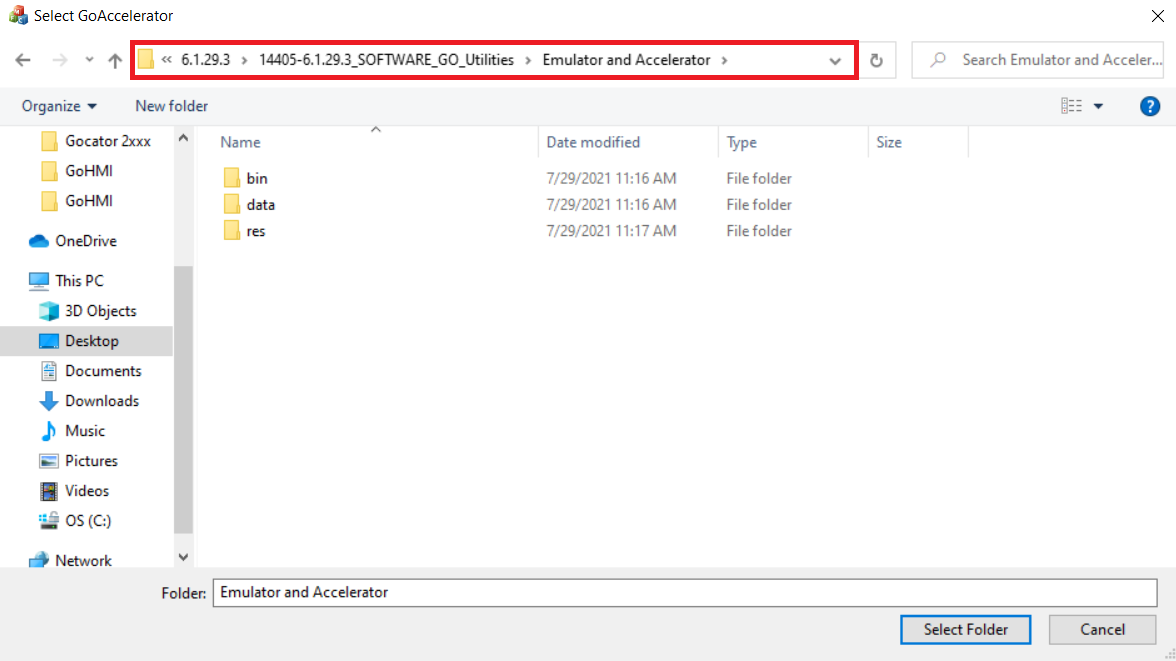
Task: Open Videos in the sidebar
Action: tap(74, 491)
